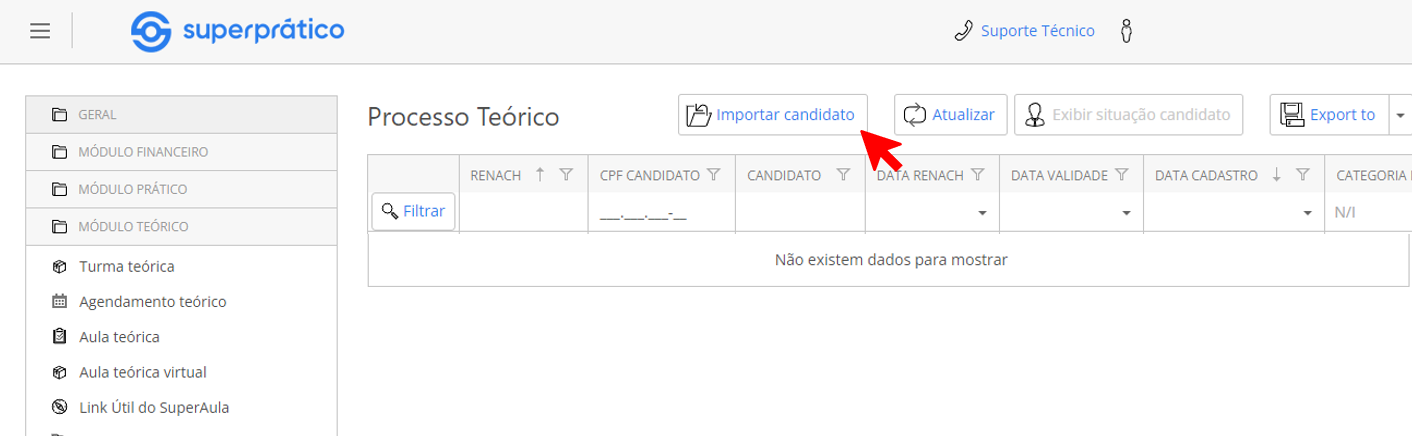Click the CPF CANDIDATO filter input field
Viewport: 1412px width, 436px height.
[x=661, y=213]
